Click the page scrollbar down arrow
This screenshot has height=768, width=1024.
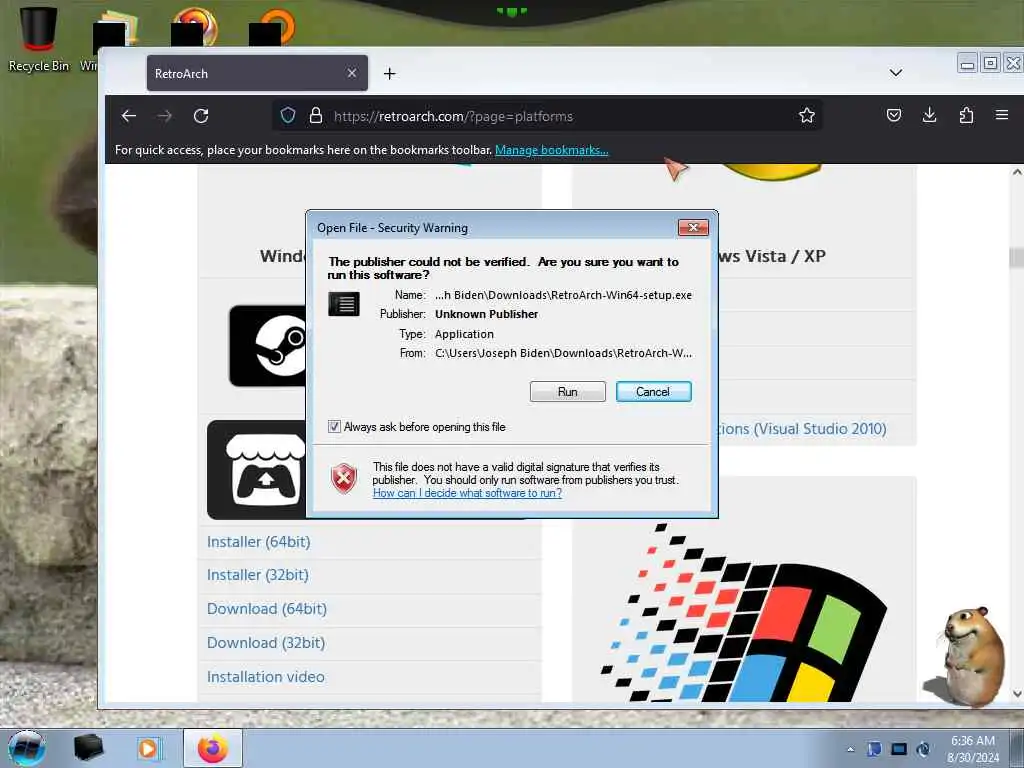tap(1017, 694)
